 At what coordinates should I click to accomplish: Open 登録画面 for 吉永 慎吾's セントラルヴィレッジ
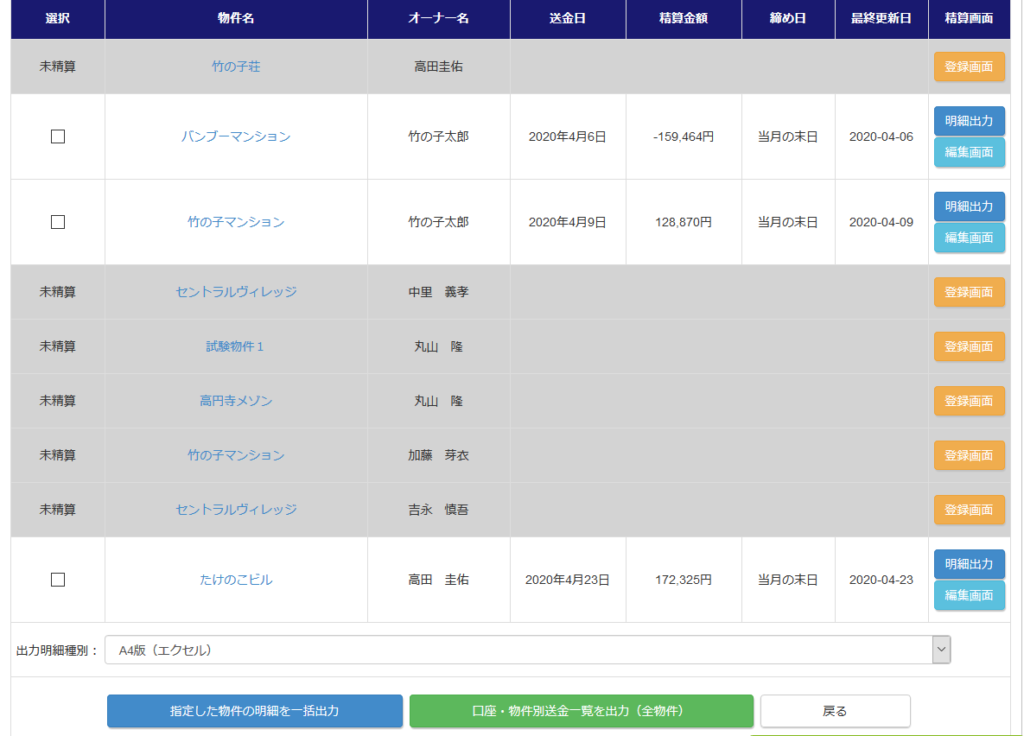click(x=969, y=509)
